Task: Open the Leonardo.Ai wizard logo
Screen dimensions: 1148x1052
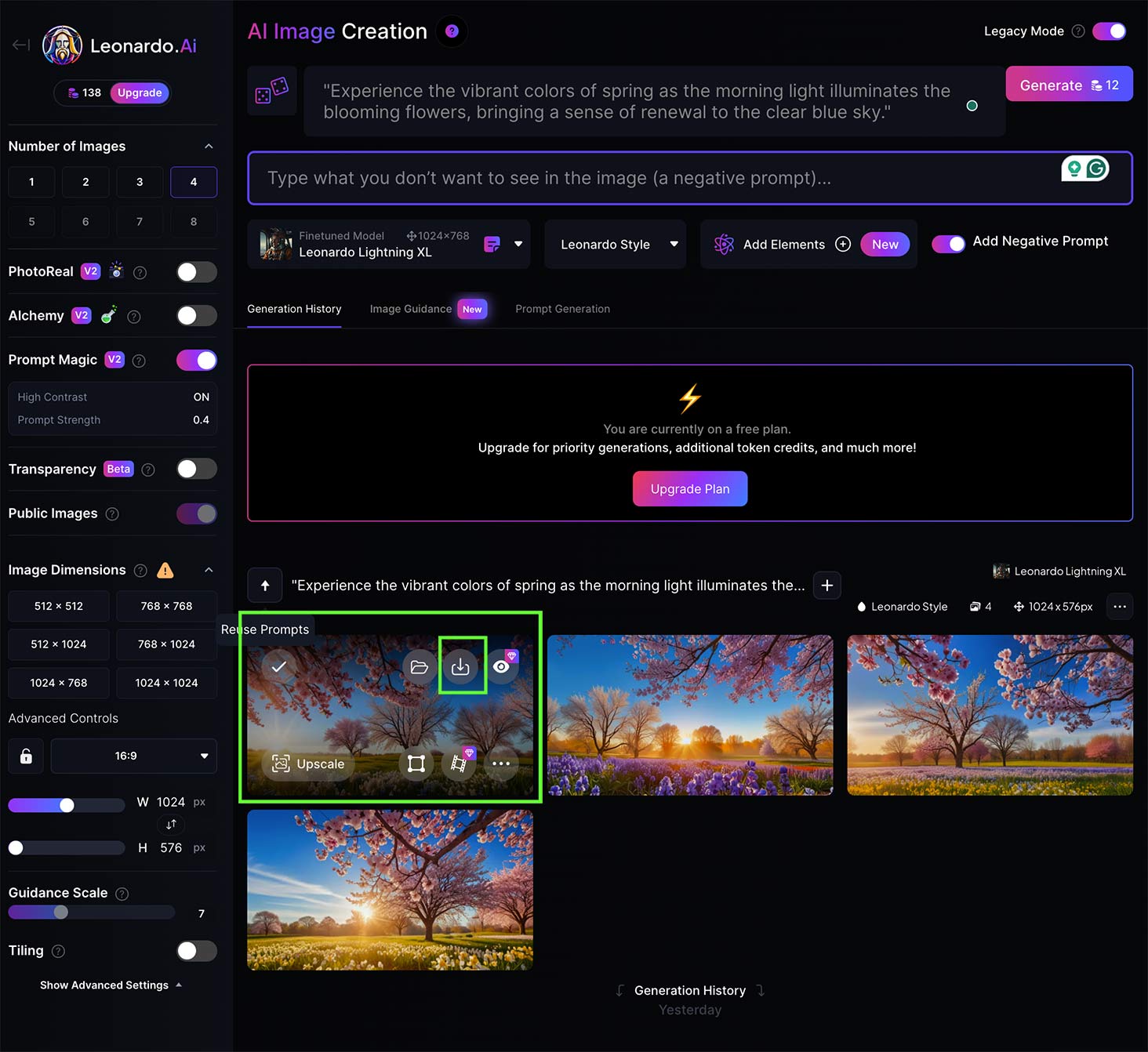Action: (x=62, y=45)
